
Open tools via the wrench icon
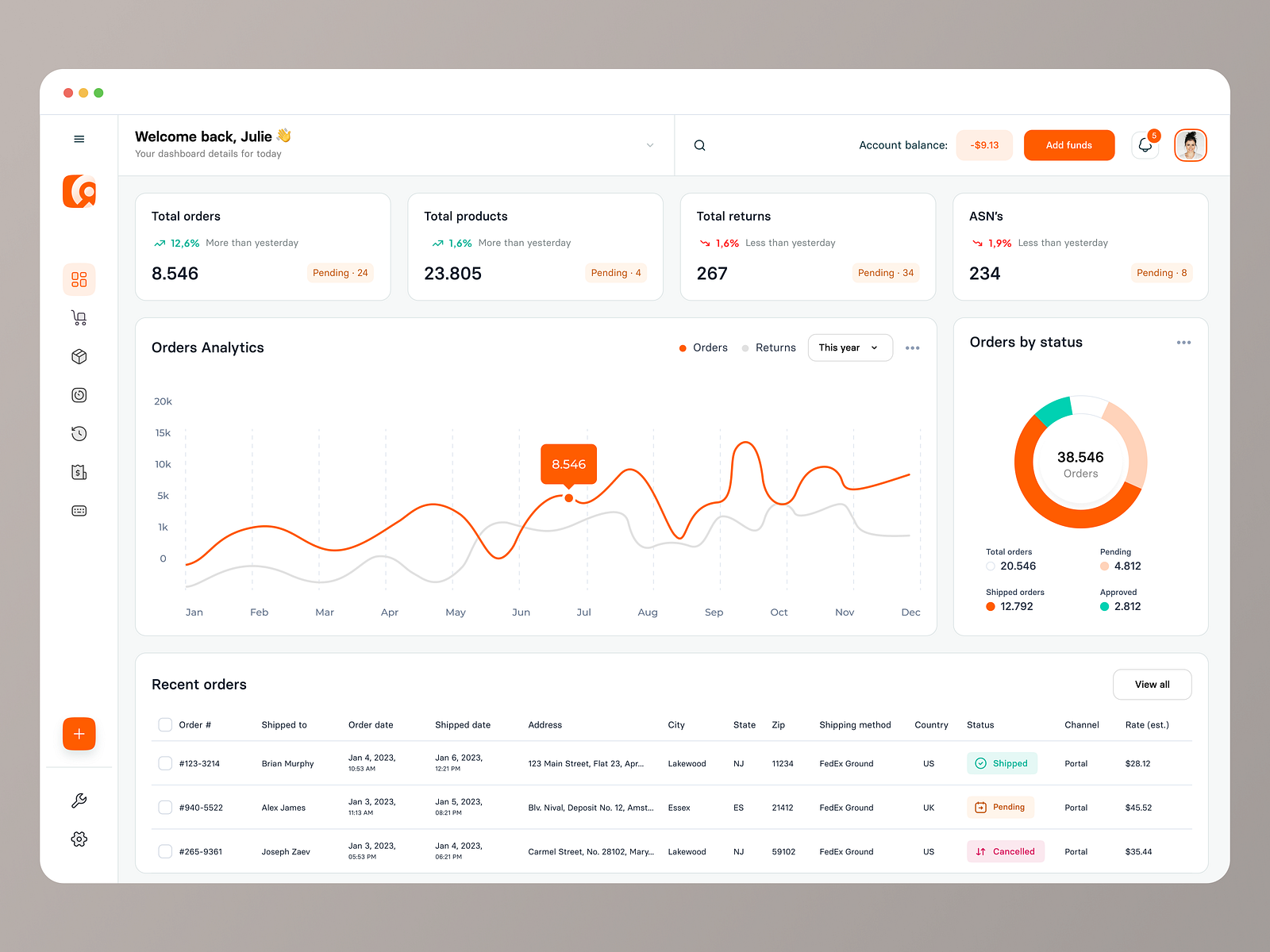tap(79, 800)
